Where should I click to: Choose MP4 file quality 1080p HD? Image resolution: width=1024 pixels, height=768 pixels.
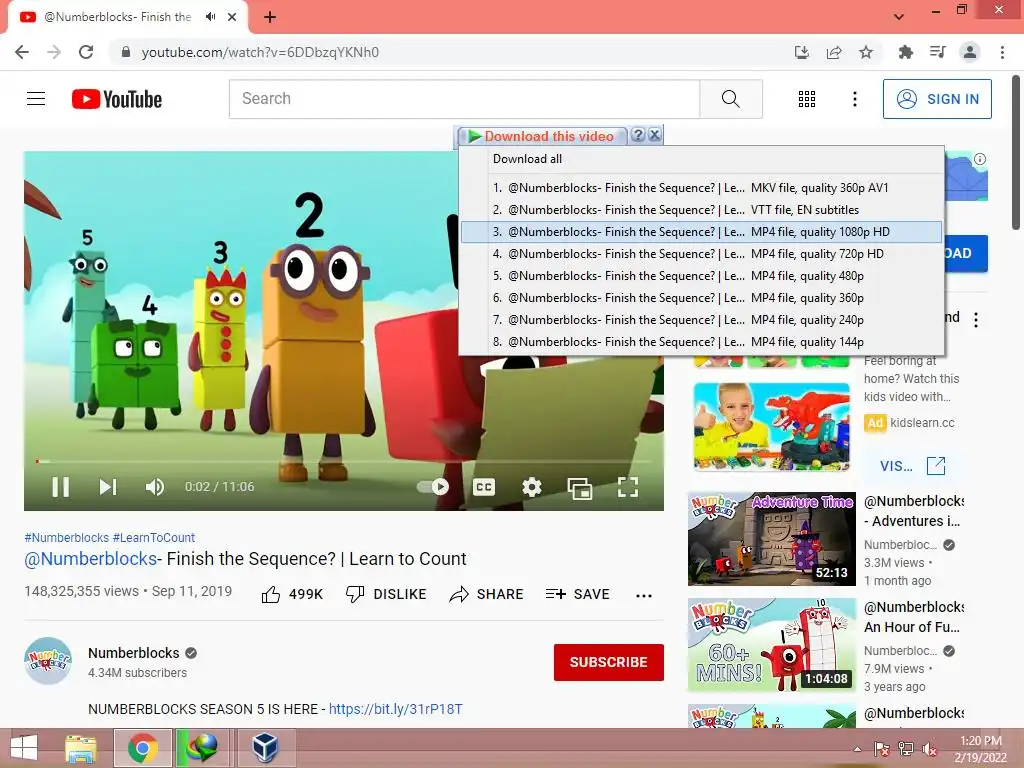pyautogui.click(x=701, y=232)
